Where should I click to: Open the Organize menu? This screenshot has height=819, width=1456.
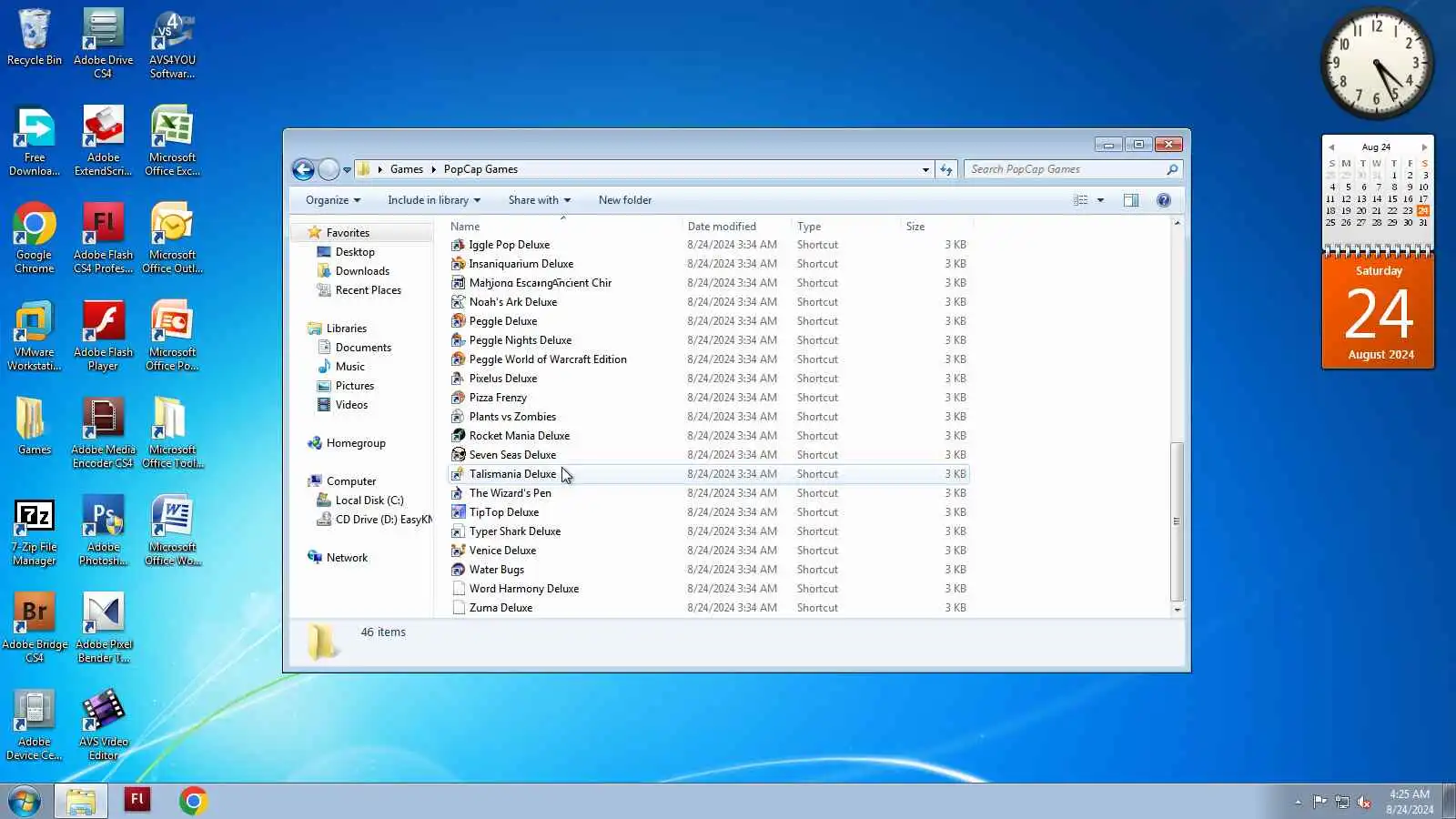tap(333, 200)
